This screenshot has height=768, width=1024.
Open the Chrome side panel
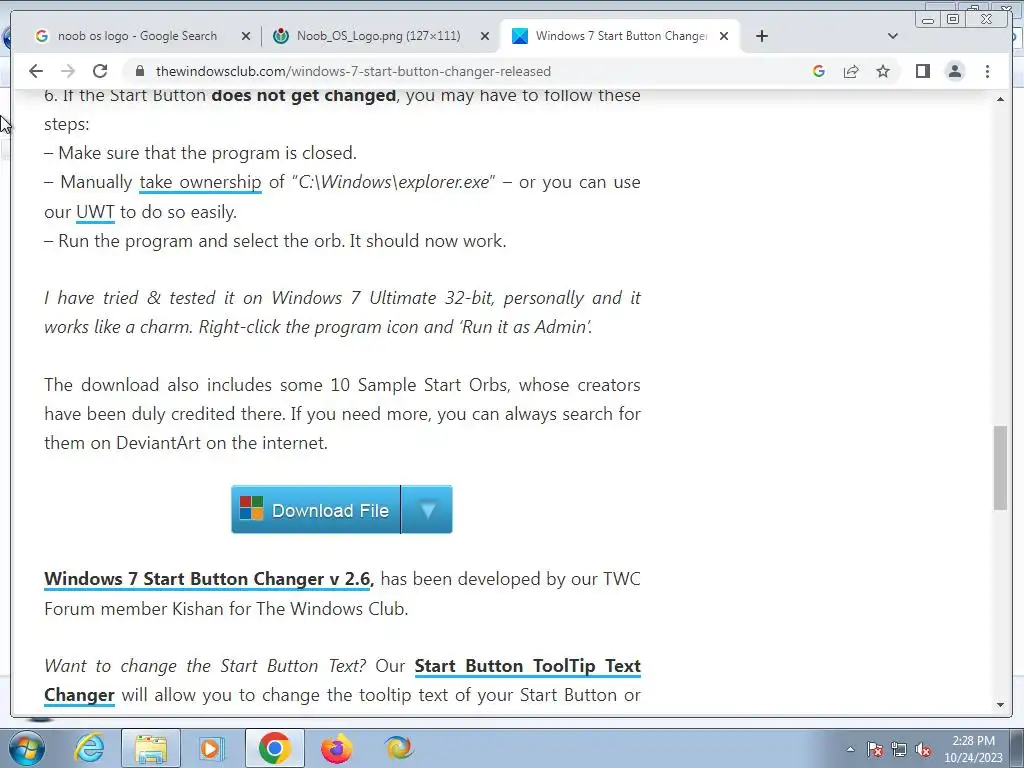922,71
